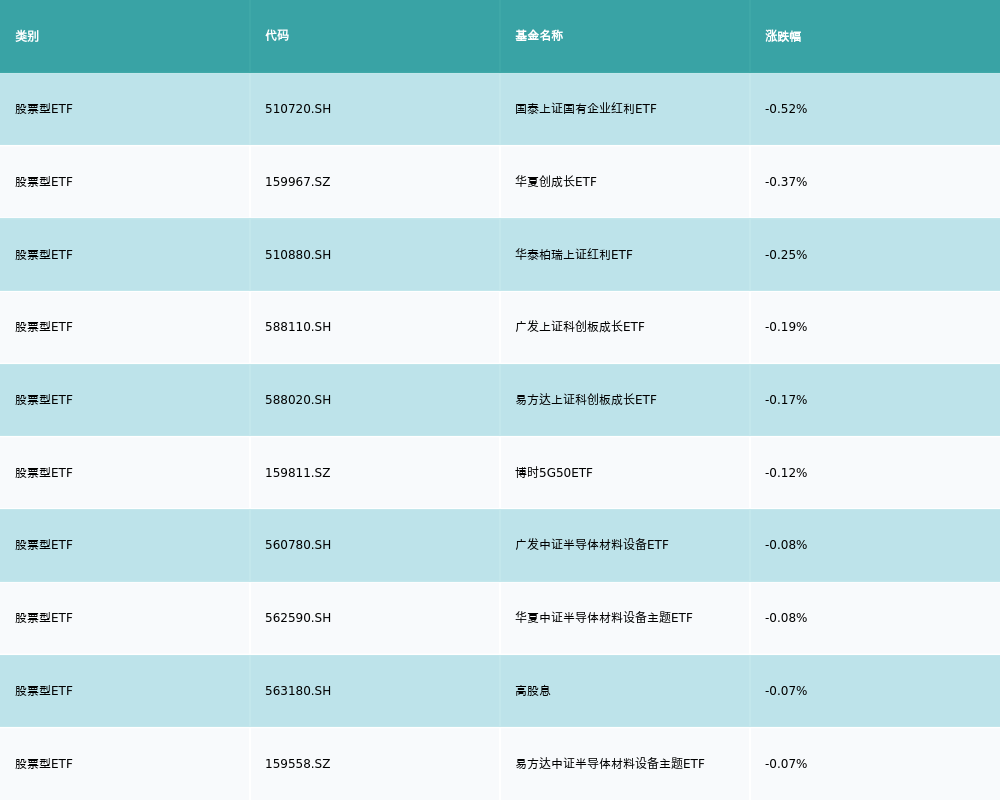The width and height of the screenshot is (1000, 800).
Task: Select fund name 广发中证半导体材料设备ETF
Action: point(592,545)
